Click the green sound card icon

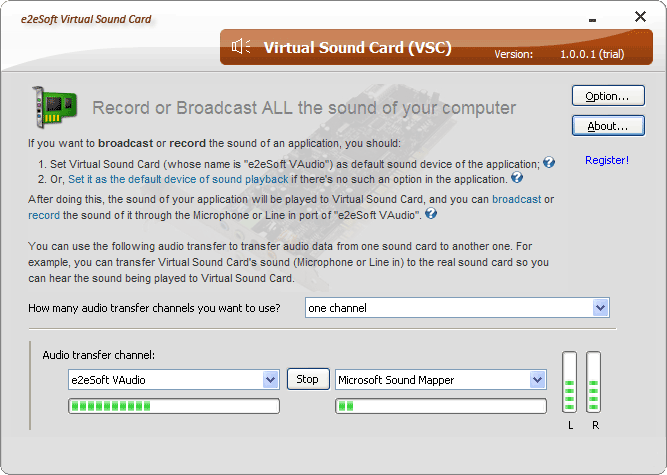click(54, 107)
